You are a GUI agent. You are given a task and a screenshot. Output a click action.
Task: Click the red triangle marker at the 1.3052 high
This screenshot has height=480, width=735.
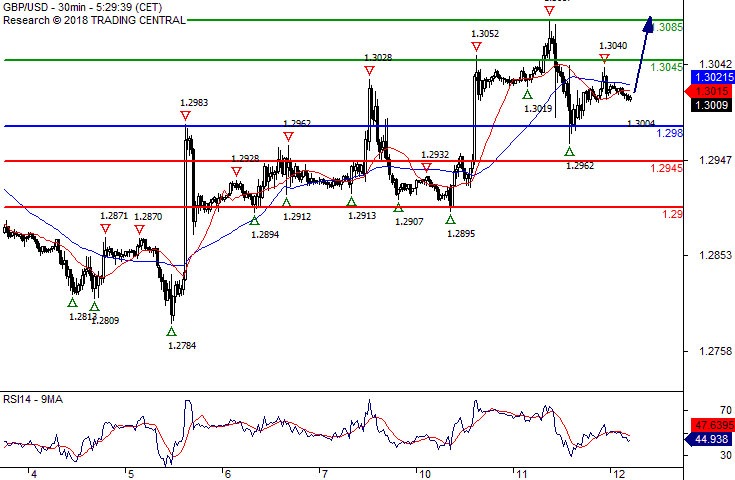coord(476,47)
